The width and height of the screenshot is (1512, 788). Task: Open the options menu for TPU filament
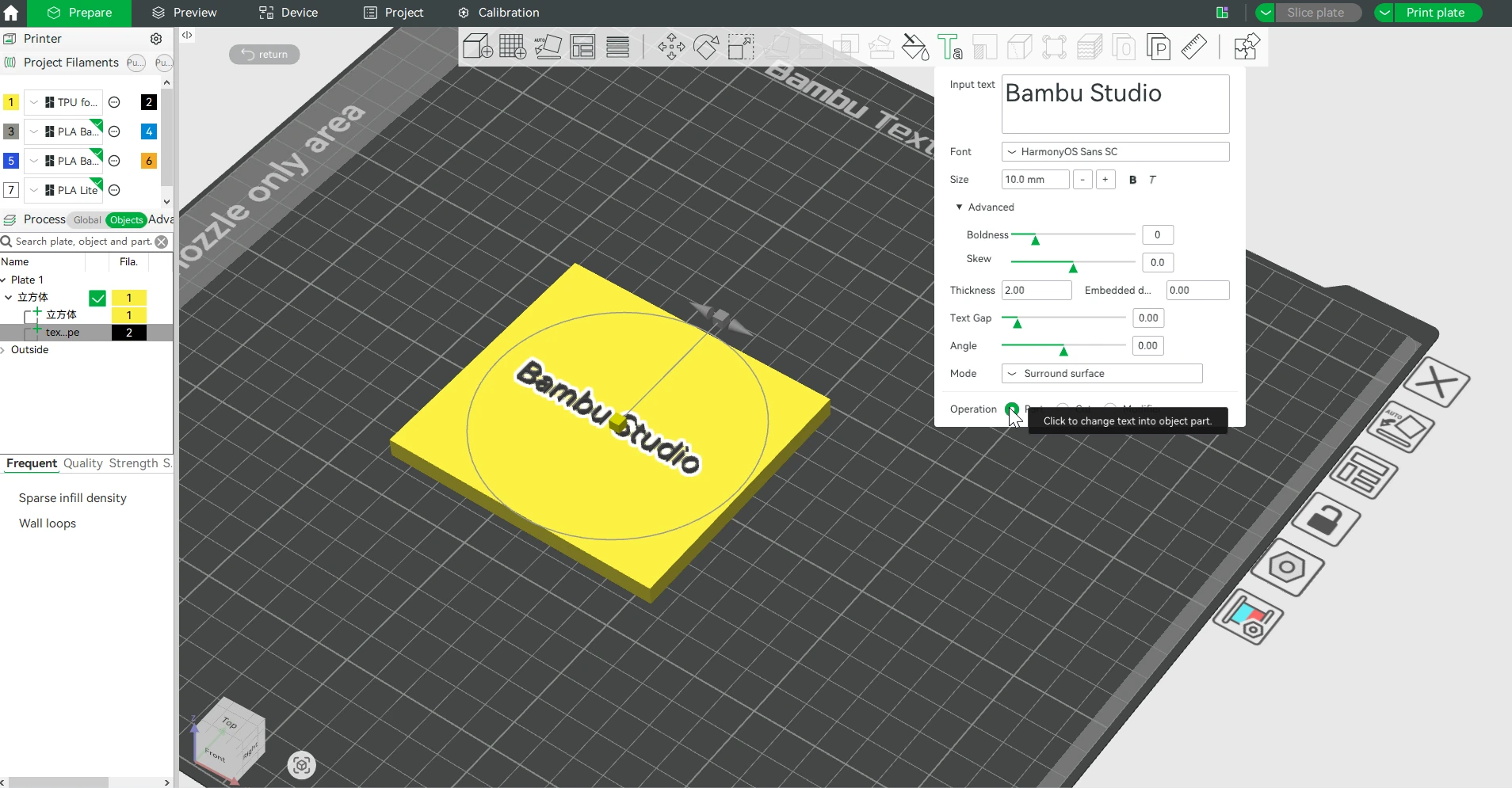(x=114, y=102)
